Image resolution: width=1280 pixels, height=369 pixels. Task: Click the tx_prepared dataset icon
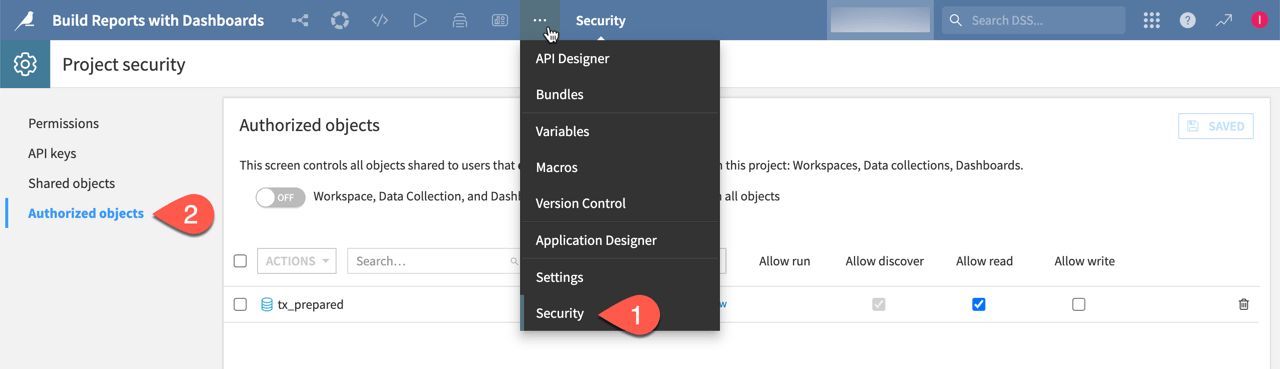point(267,304)
